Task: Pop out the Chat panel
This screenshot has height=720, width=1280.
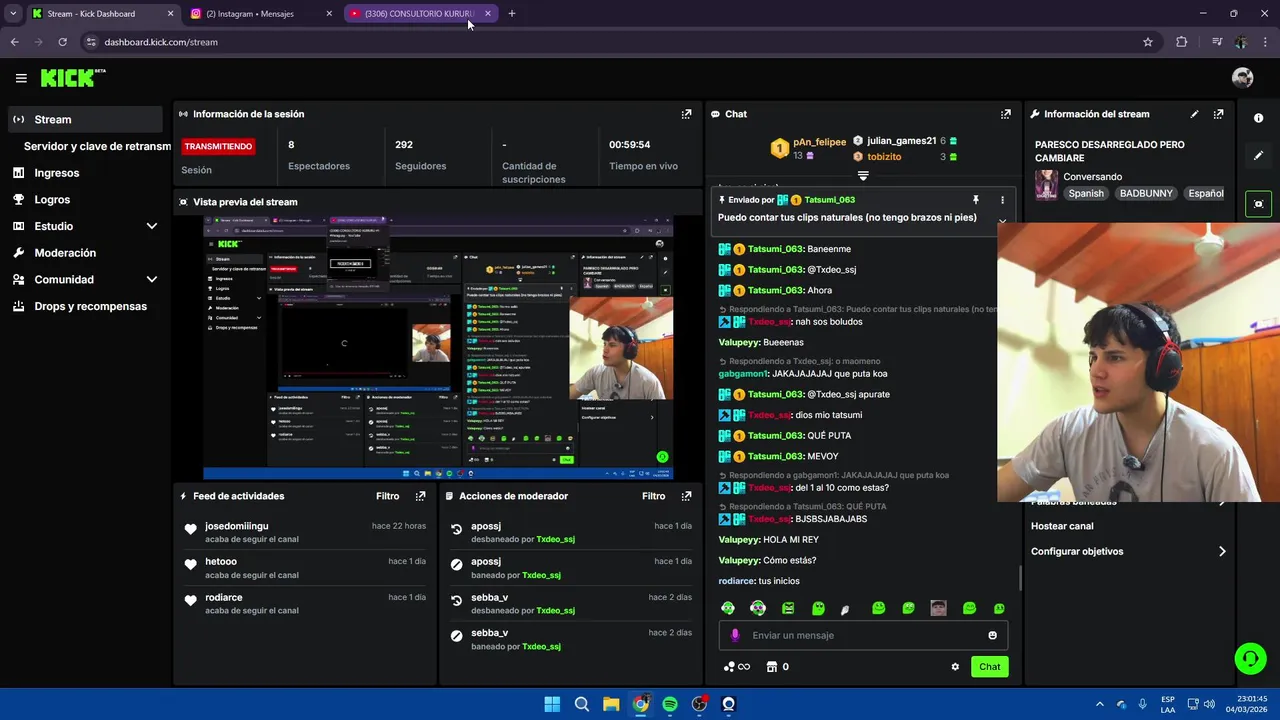Action: point(1006,114)
